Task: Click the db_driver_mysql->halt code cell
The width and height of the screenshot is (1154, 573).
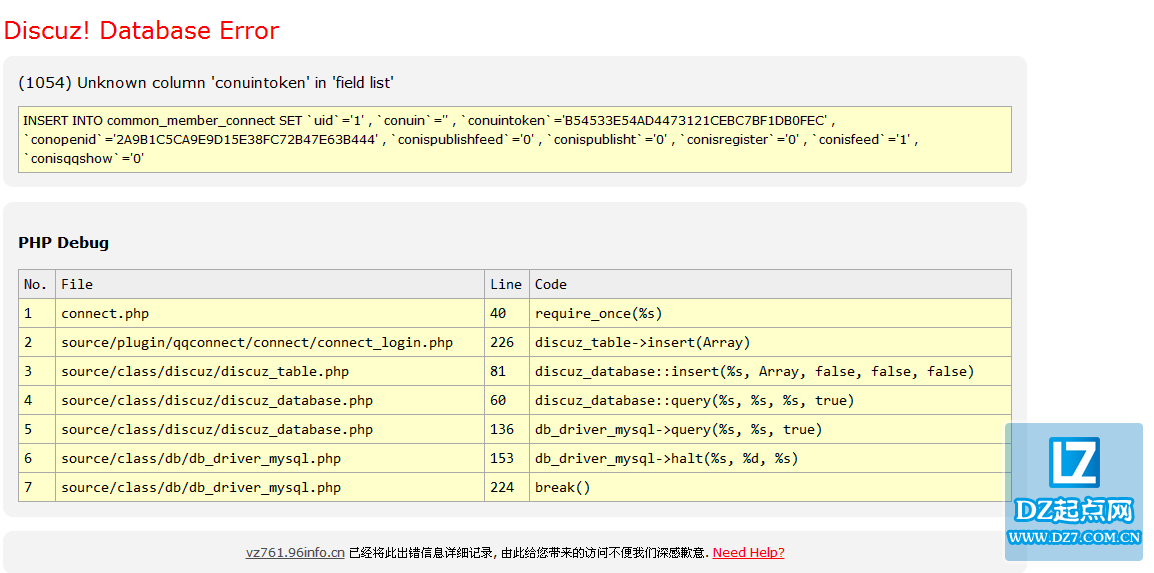Action: pos(666,458)
